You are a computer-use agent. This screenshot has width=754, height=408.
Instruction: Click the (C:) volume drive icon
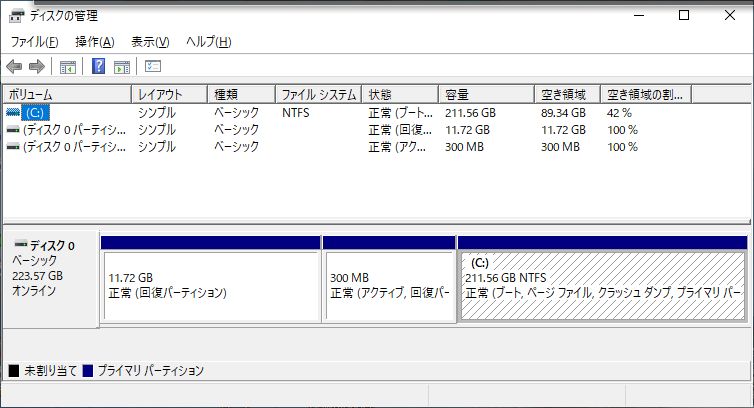click(13, 113)
